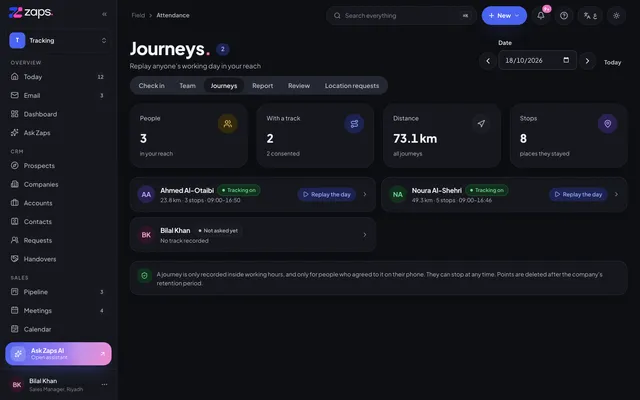
Task: Open Today in sidebar
Action: coord(58,77)
